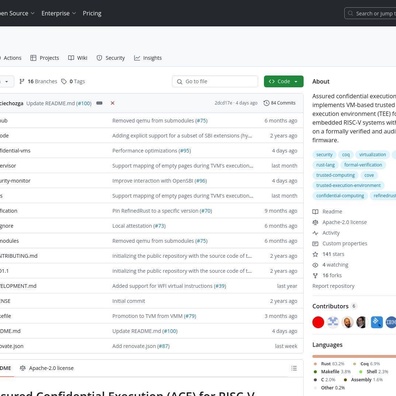Image resolution: width=396 pixels, height=396 pixels.
Task: Go to the Pricing page
Action: click(92, 13)
